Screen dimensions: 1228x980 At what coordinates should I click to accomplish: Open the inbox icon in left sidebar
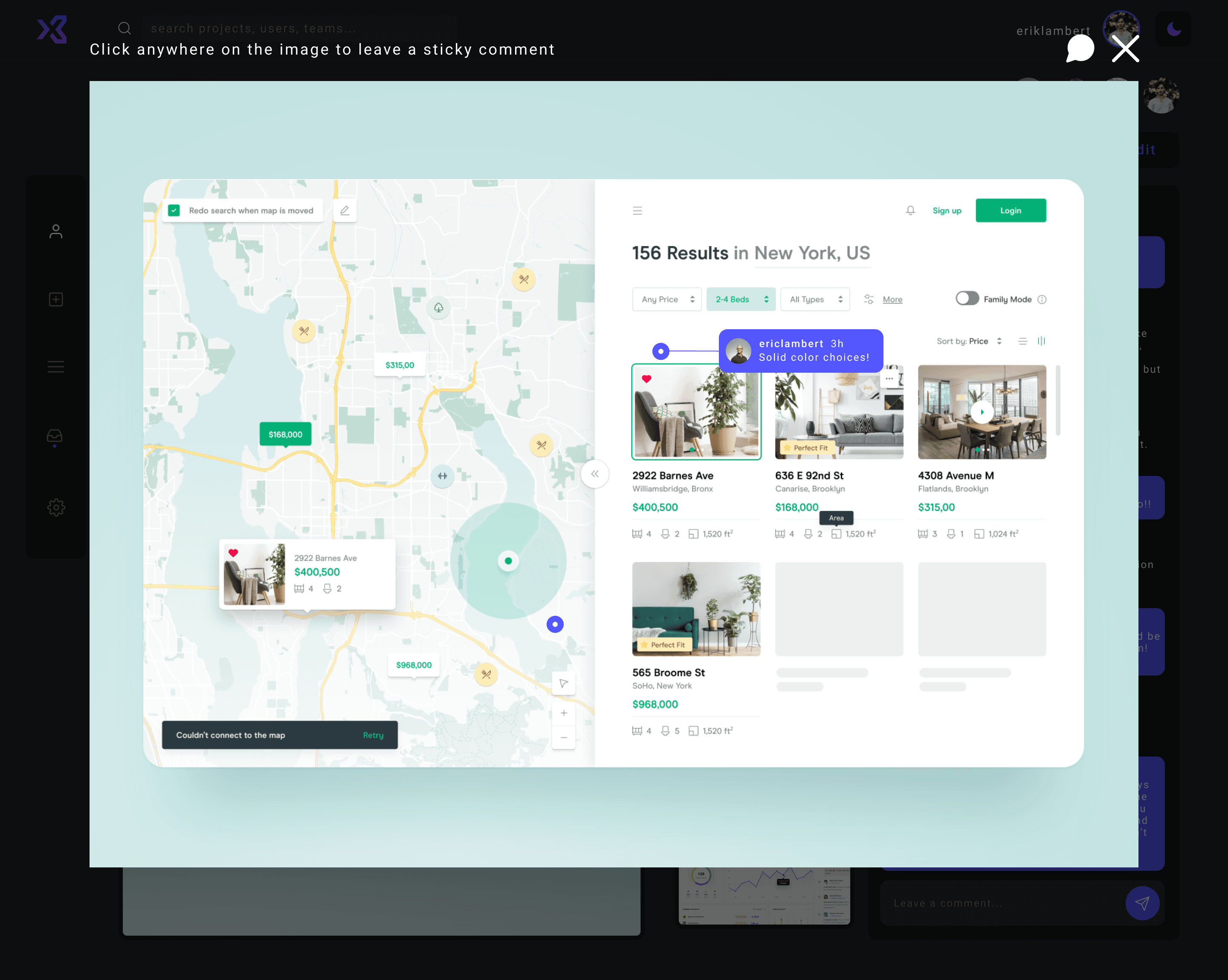coord(55,436)
